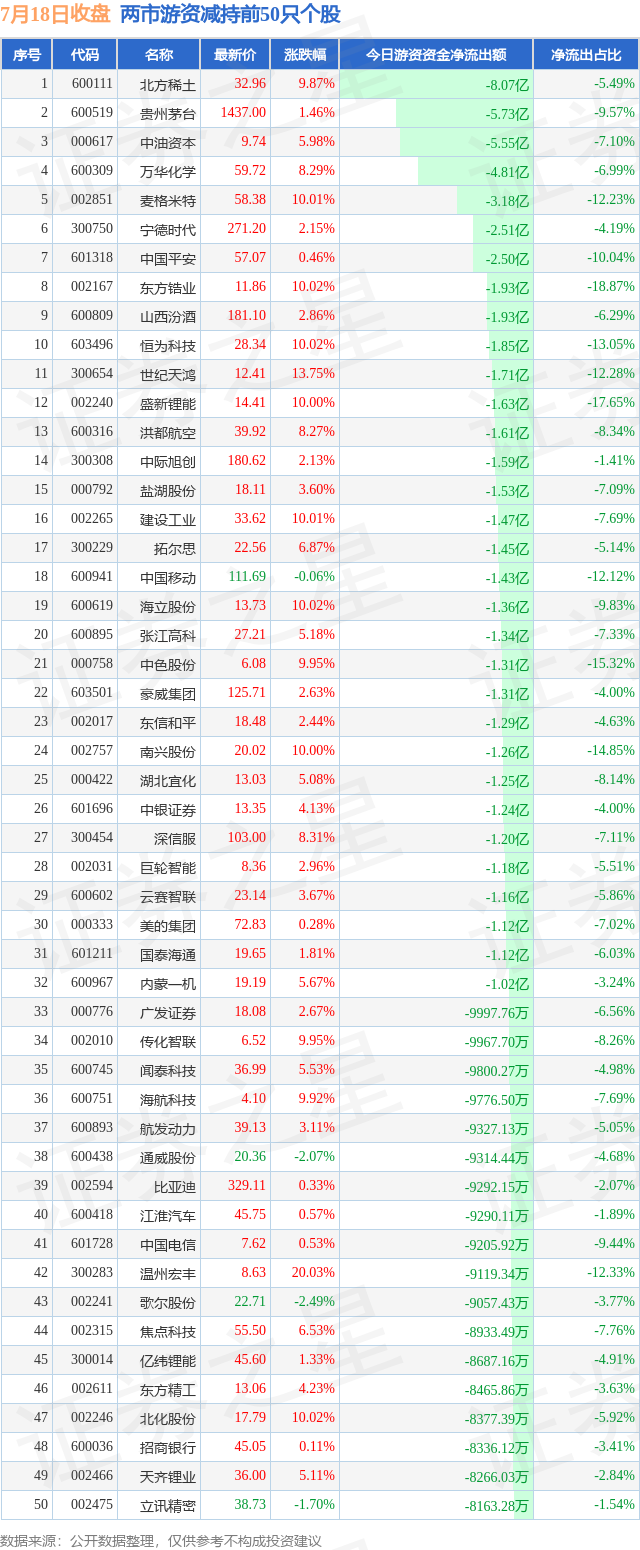This screenshot has height=1550, width=640.
Task: Click latest price 6.08 for 中色股份
Action: click(252, 664)
